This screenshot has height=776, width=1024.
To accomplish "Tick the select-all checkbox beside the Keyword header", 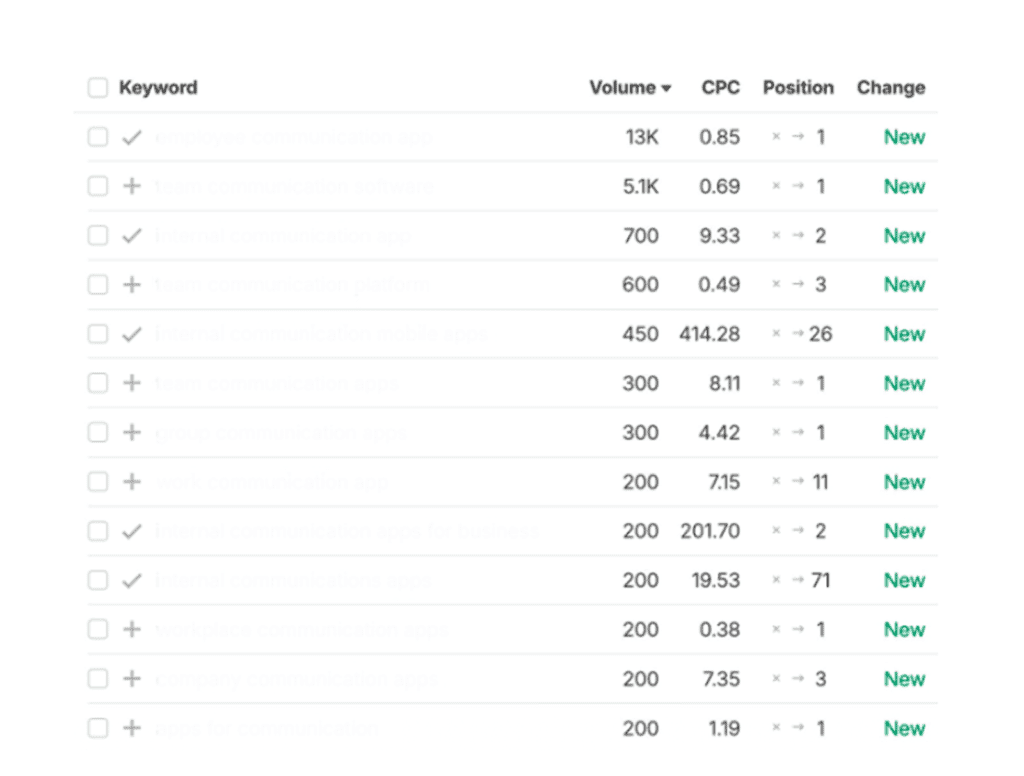I will click(x=97, y=88).
